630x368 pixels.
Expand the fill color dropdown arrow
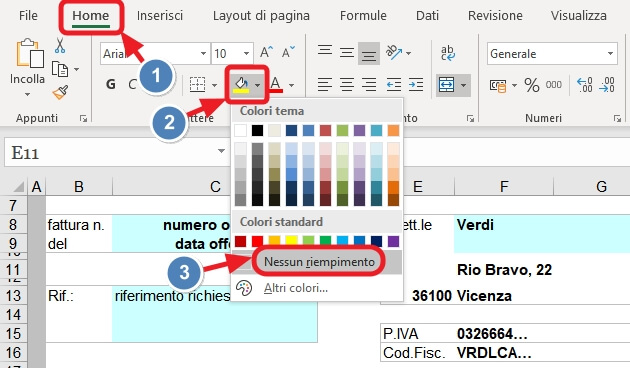tap(258, 85)
